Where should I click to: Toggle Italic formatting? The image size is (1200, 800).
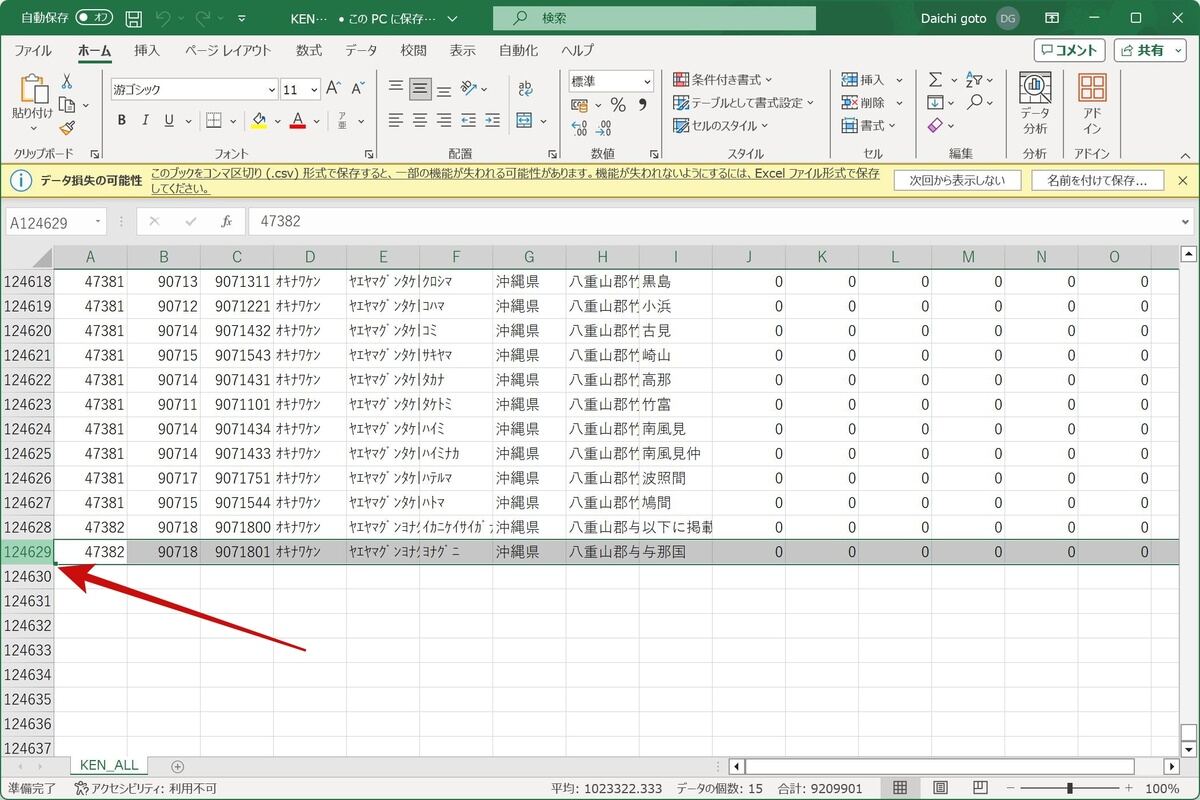(146, 121)
